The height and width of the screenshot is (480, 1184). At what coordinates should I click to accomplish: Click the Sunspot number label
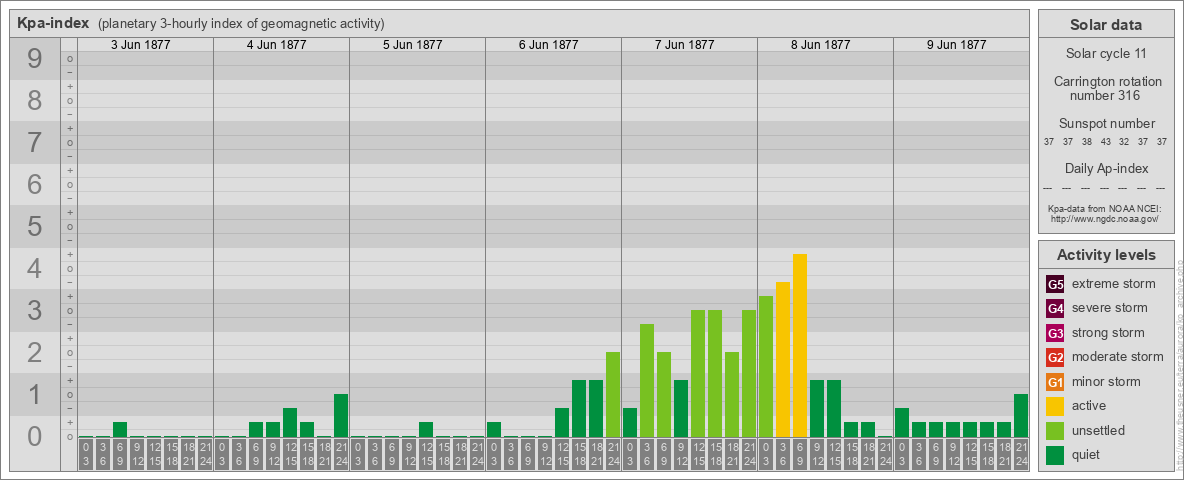pos(1107,124)
